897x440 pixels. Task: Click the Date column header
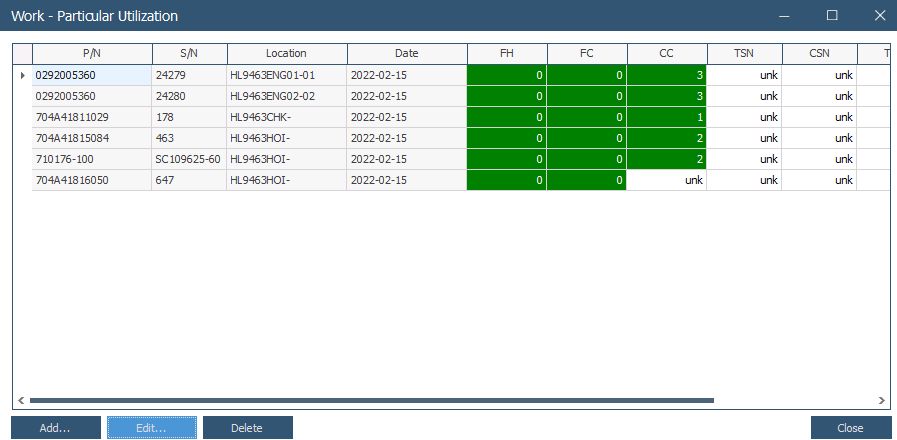(406, 54)
